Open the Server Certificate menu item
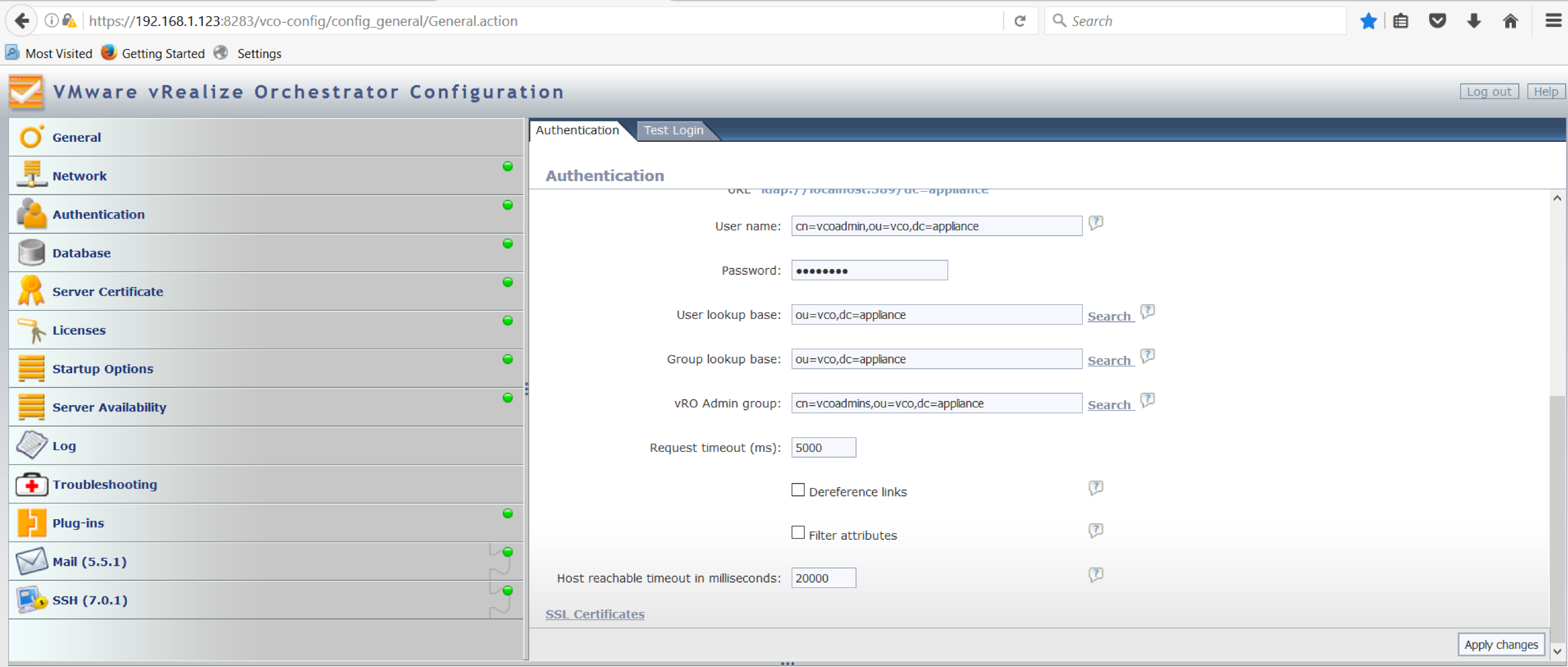This screenshot has height=667, width=1568. coord(266,291)
